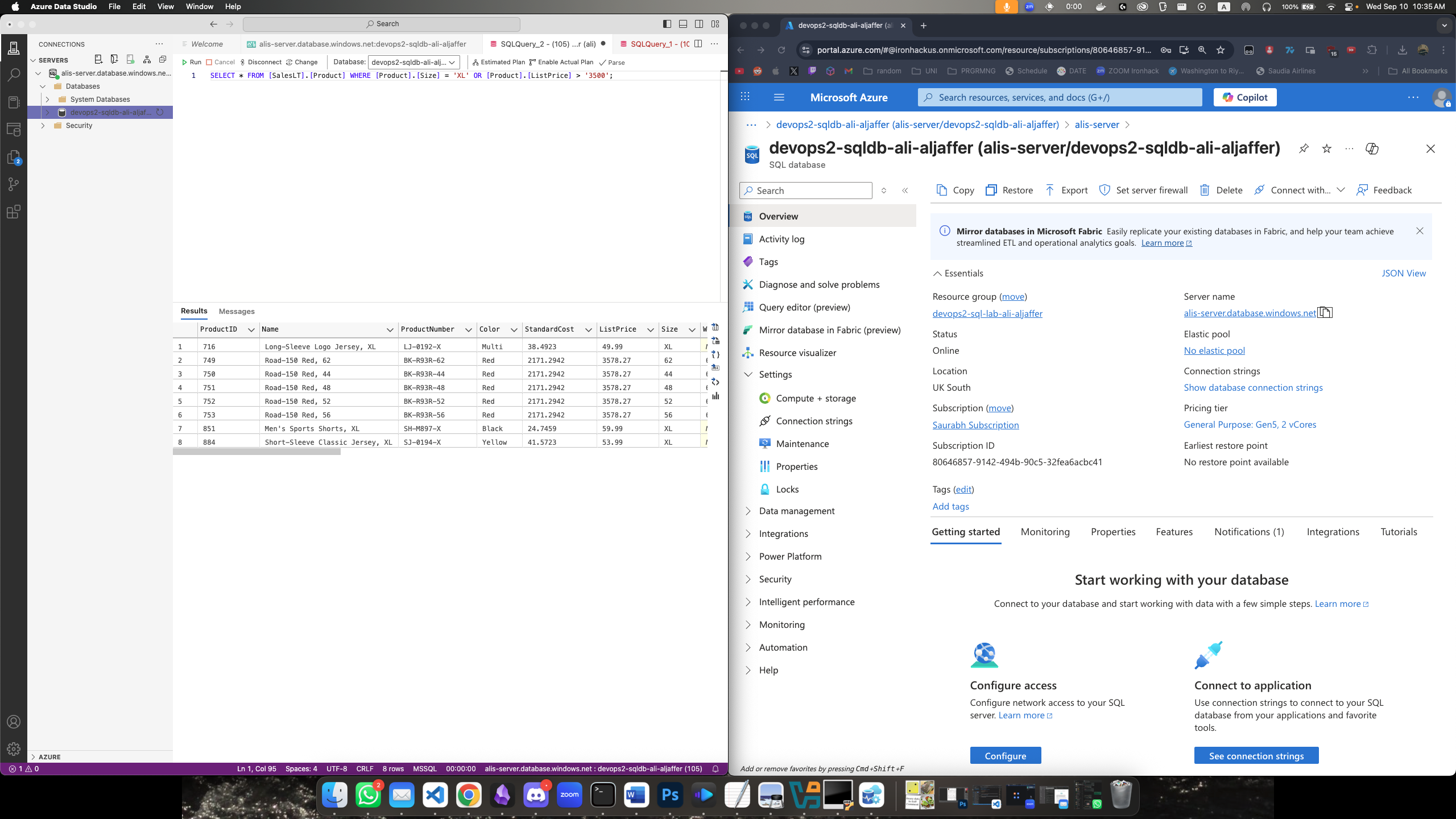Click the See connection strings button
Viewport: 1456px width, 819px height.
click(x=1256, y=756)
